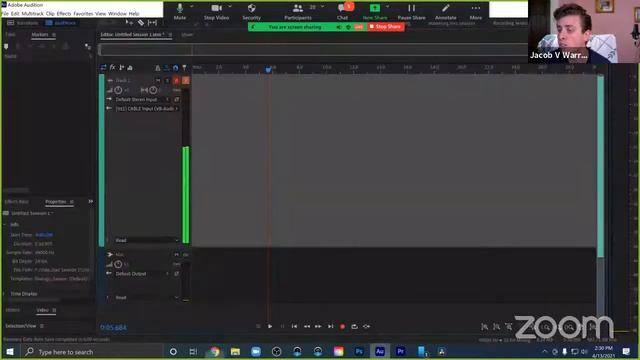Stop playback in transport controls
Viewport: 640px width, 360px height.
258,327
